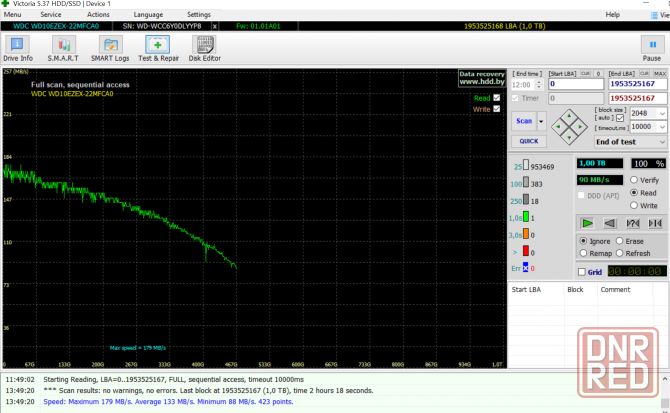Adjust the End time spinner arrows
Viewport: 670px width, 413px height.
539,85
